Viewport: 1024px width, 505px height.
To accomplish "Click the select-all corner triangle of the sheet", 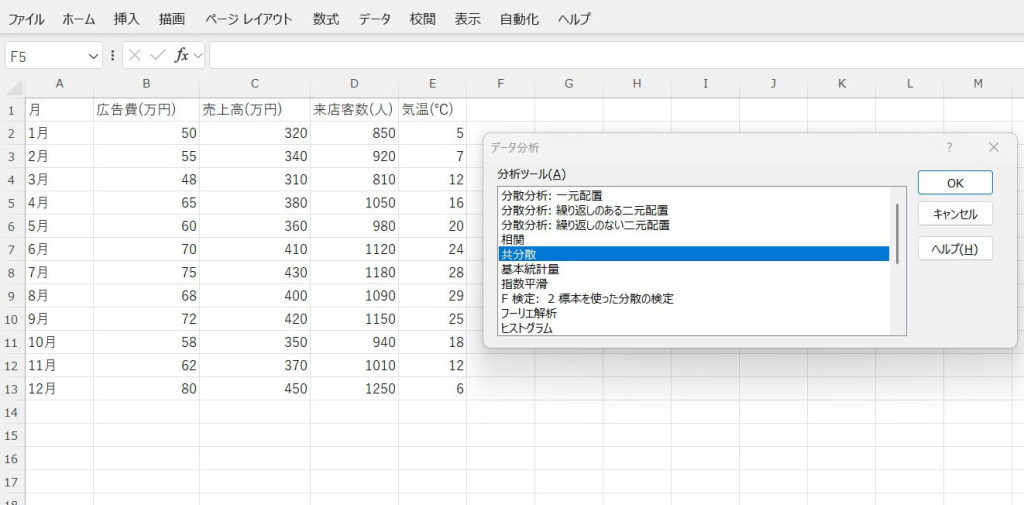I will coord(13,84).
